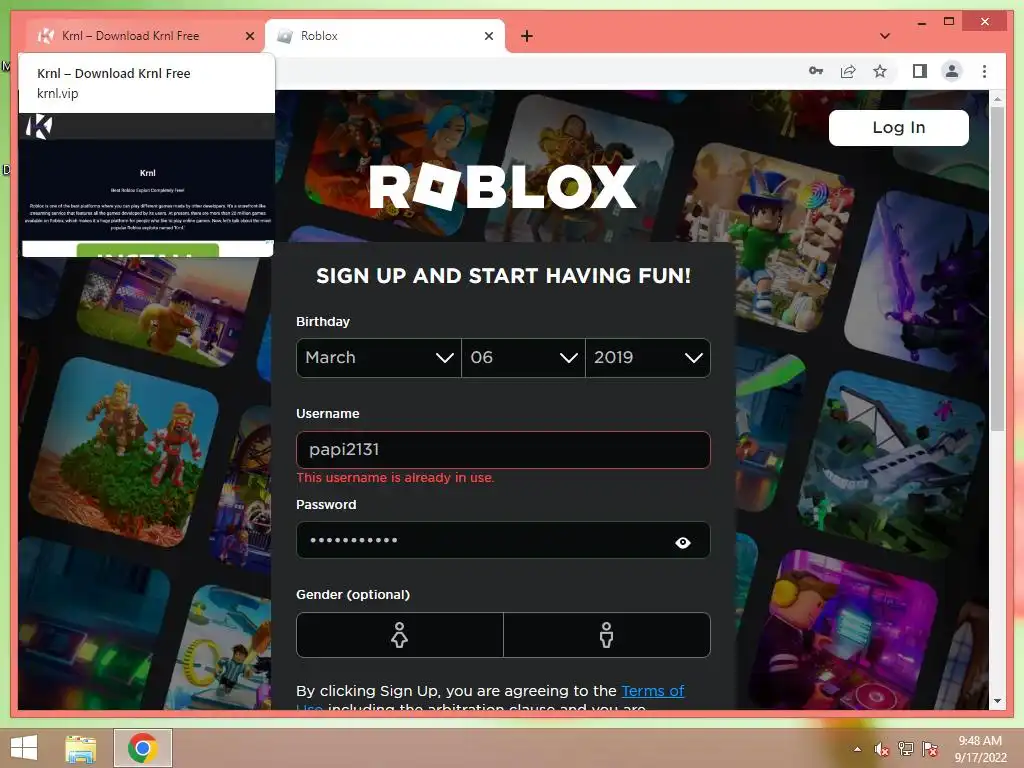
Task: Close the Krnl tab
Action: [x=249, y=36]
